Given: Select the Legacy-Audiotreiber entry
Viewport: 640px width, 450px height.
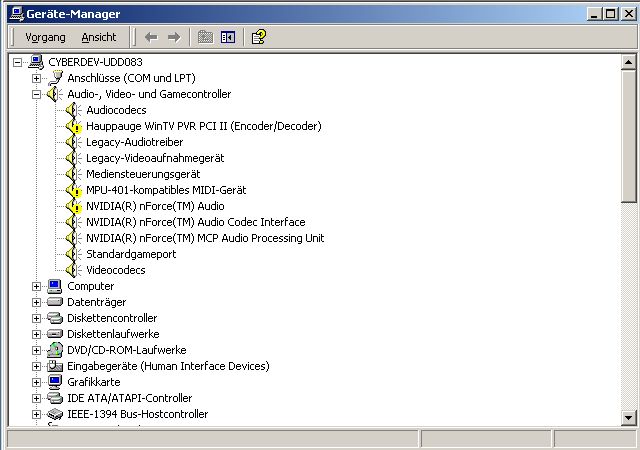Looking at the screenshot, I should [135, 142].
